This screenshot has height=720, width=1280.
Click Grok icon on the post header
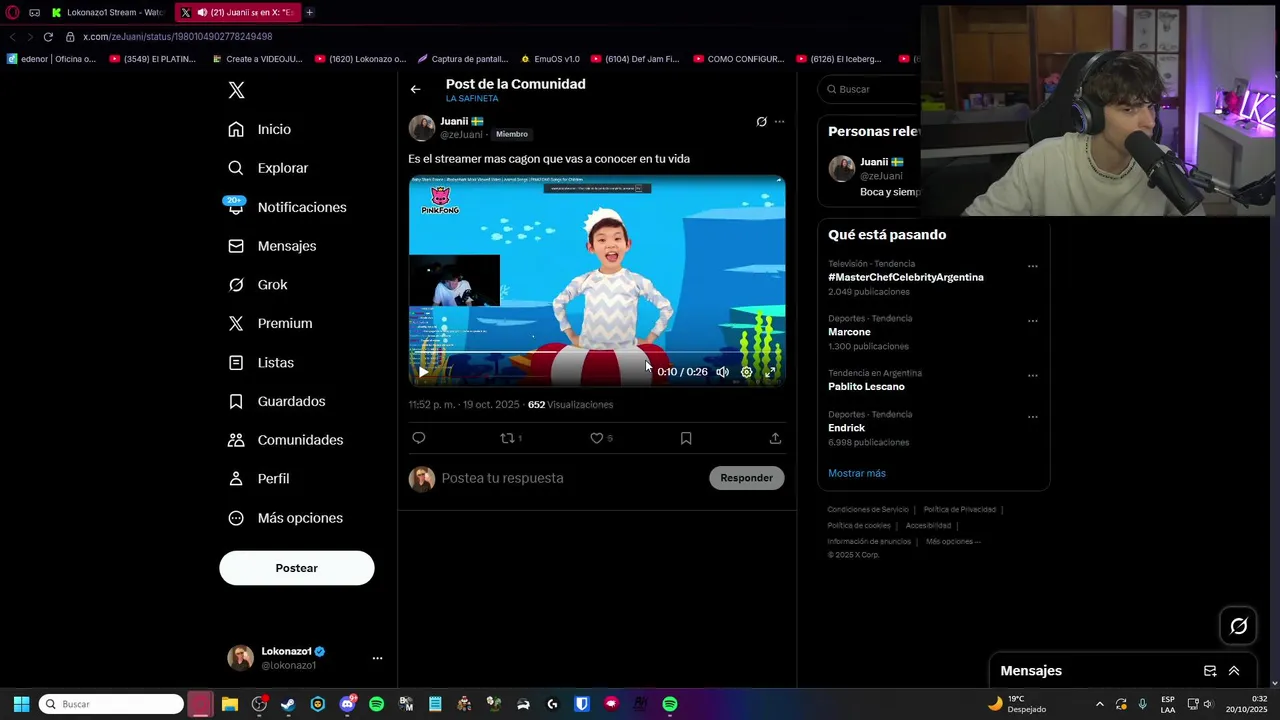pos(761,122)
